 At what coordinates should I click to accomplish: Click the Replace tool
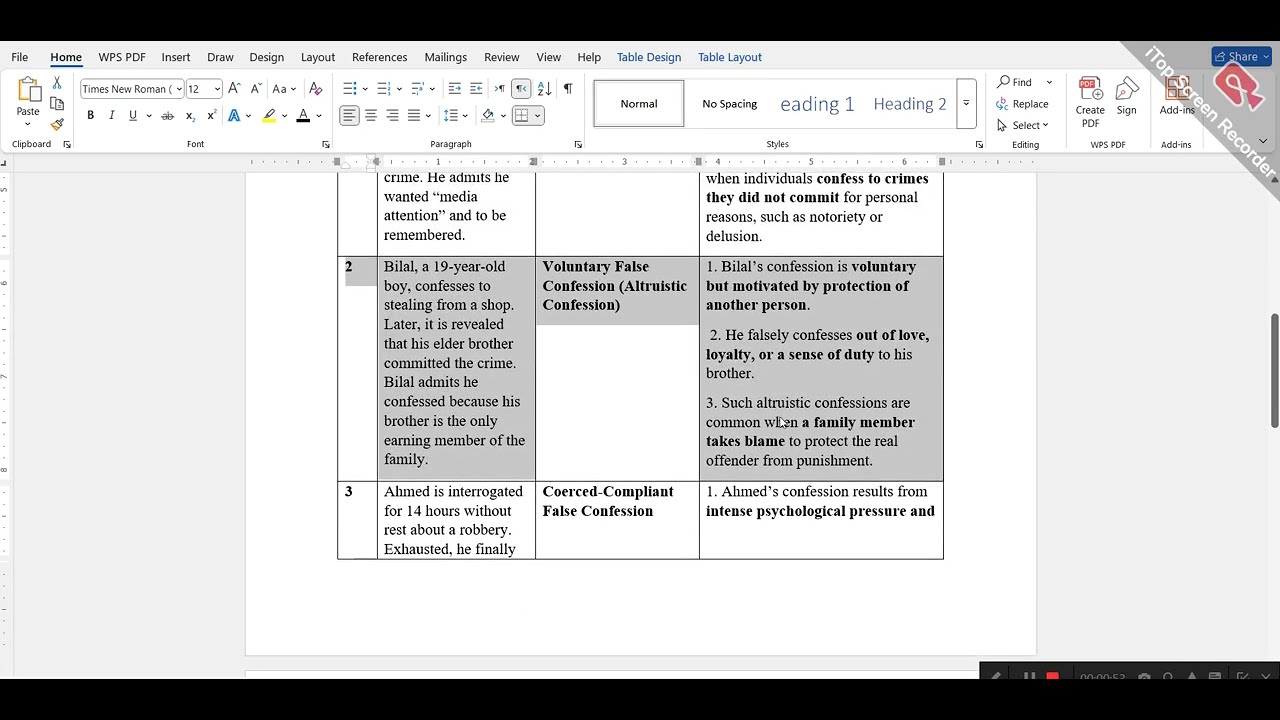tap(1022, 104)
